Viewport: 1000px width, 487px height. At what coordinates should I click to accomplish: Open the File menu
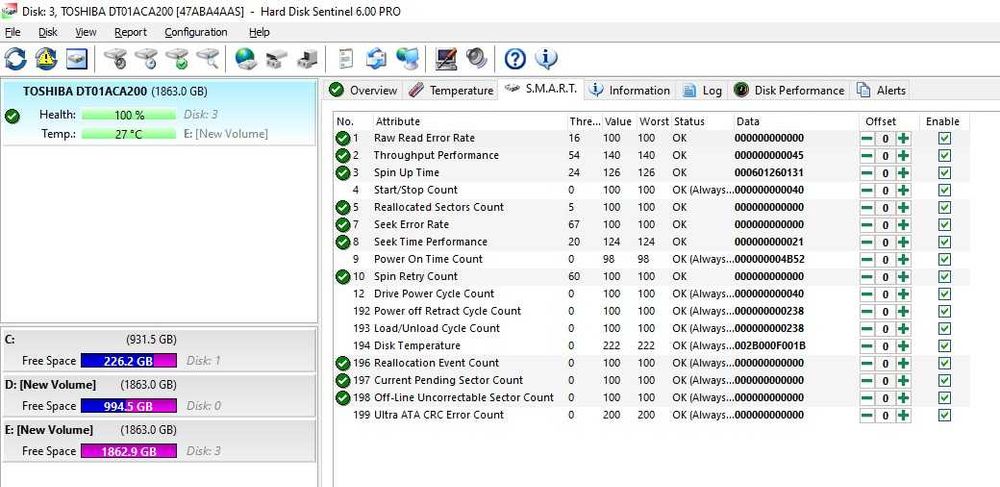pos(12,32)
